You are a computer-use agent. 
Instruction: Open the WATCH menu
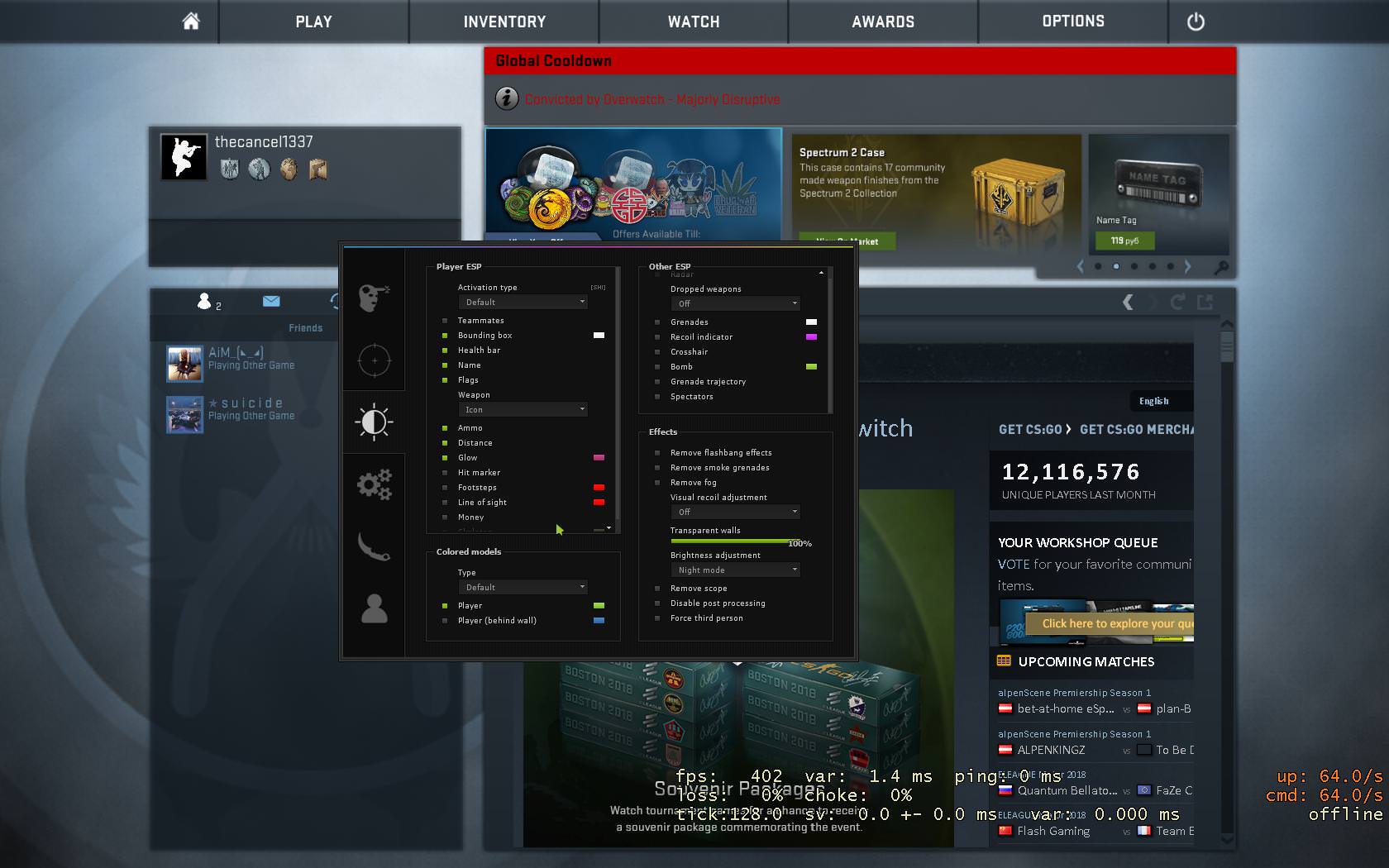click(694, 21)
